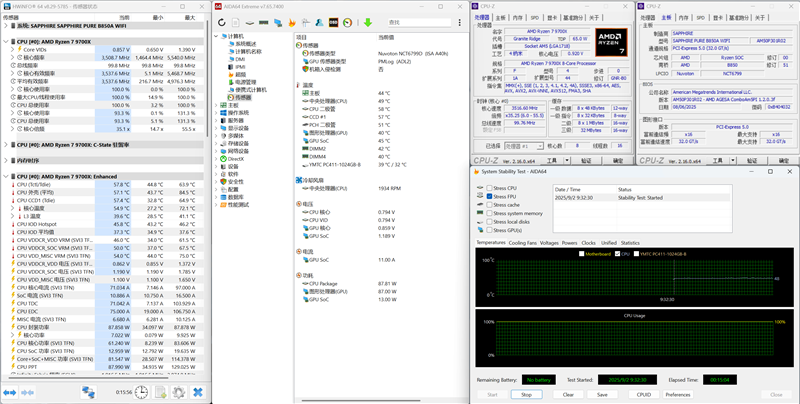Enable Stress system memory checkbox

tap(490, 213)
